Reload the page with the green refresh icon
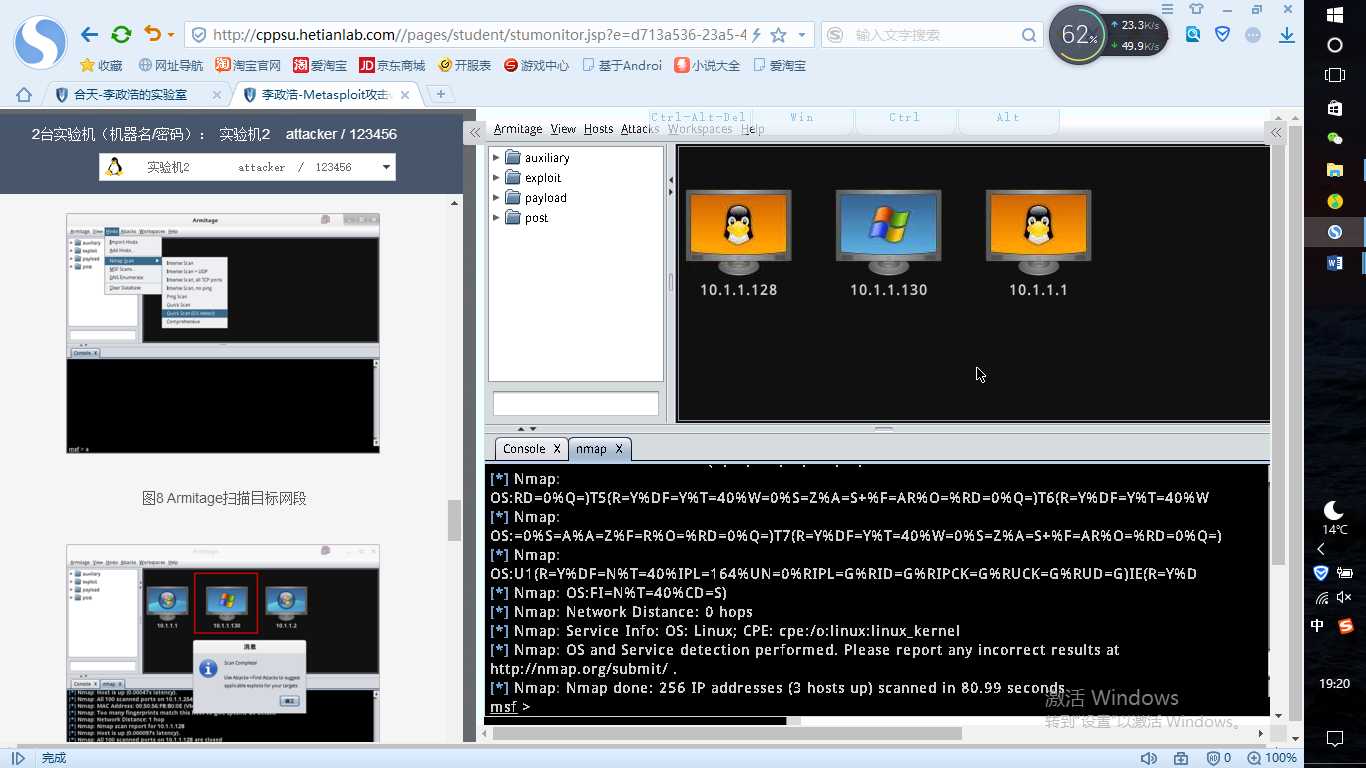 (x=121, y=35)
